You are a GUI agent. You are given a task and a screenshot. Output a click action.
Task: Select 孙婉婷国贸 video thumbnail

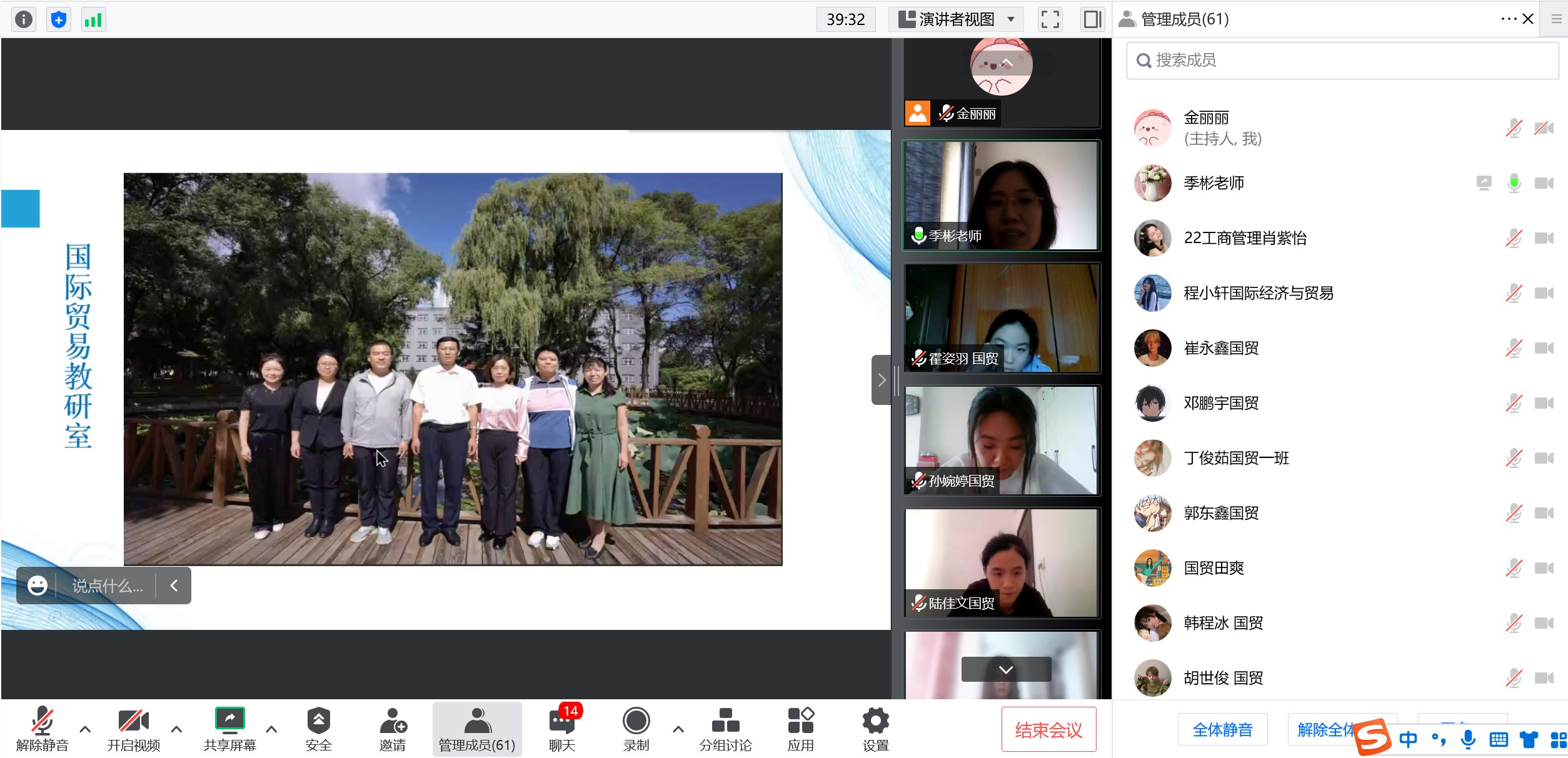[1001, 441]
